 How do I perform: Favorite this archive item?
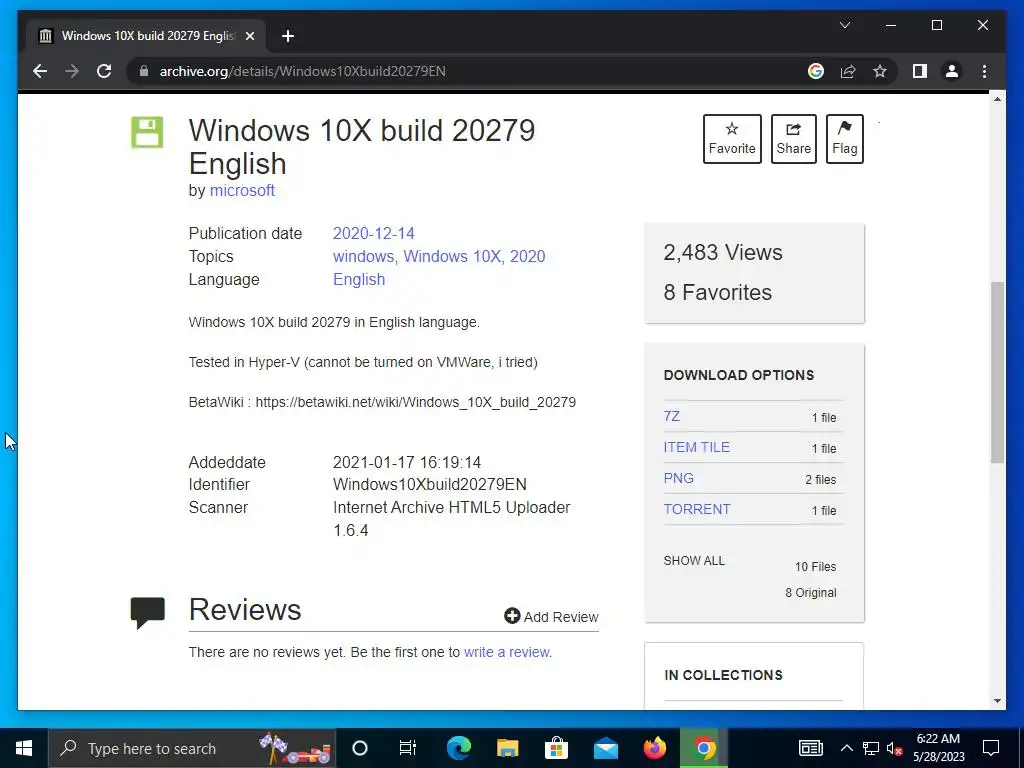[732, 138]
